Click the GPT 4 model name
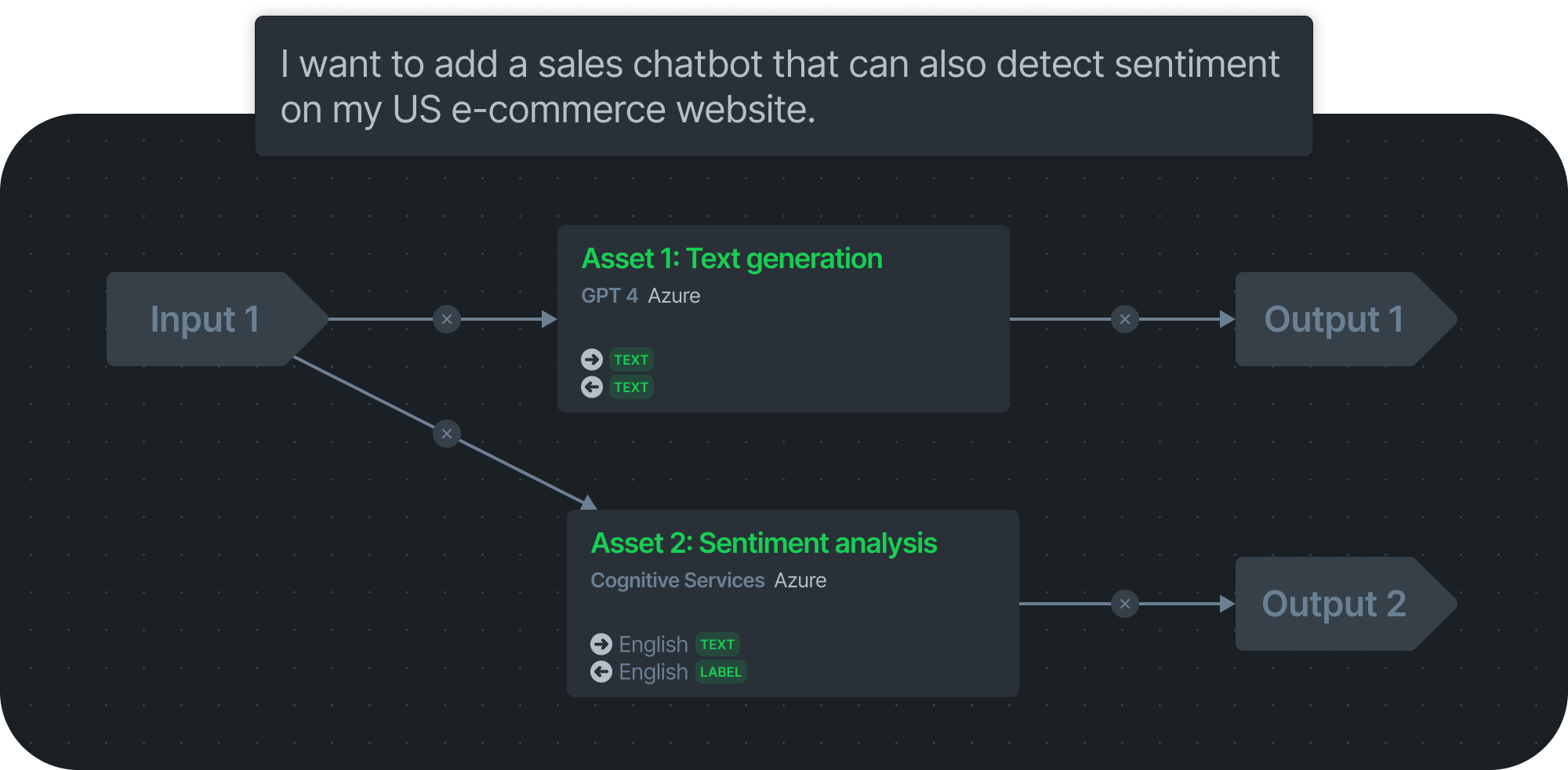 (x=609, y=296)
